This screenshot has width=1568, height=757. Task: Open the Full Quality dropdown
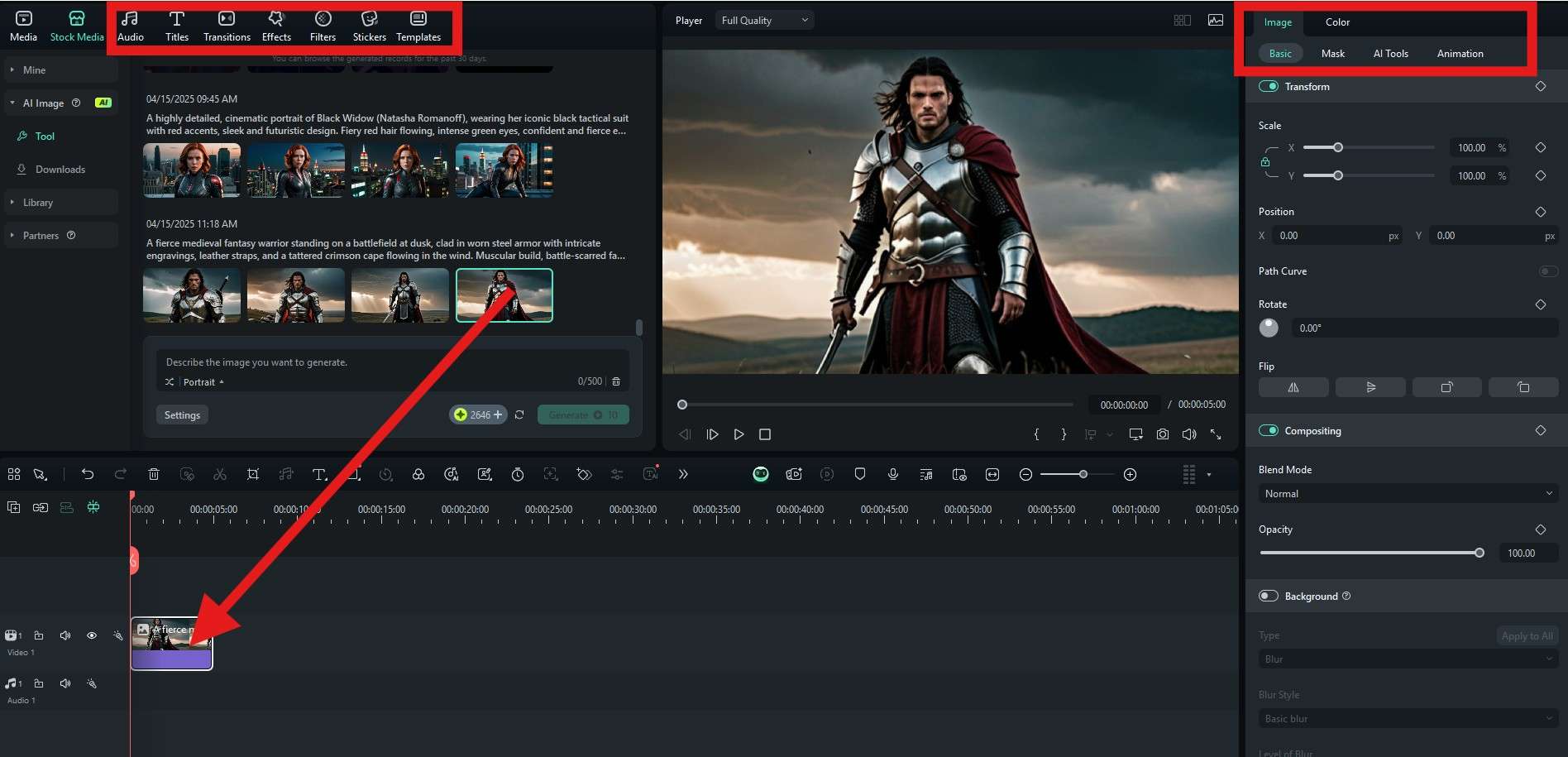[764, 20]
